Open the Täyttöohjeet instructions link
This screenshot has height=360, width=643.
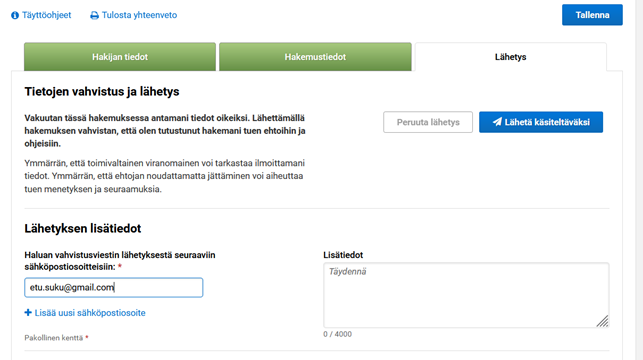[x=46, y=15]
